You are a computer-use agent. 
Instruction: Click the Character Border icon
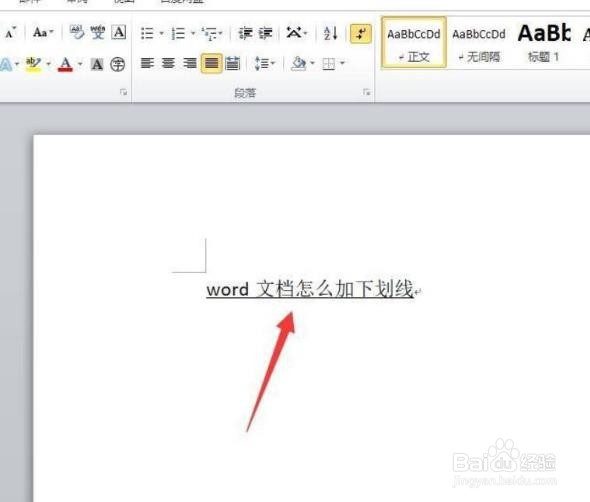(x=119, y=33)
